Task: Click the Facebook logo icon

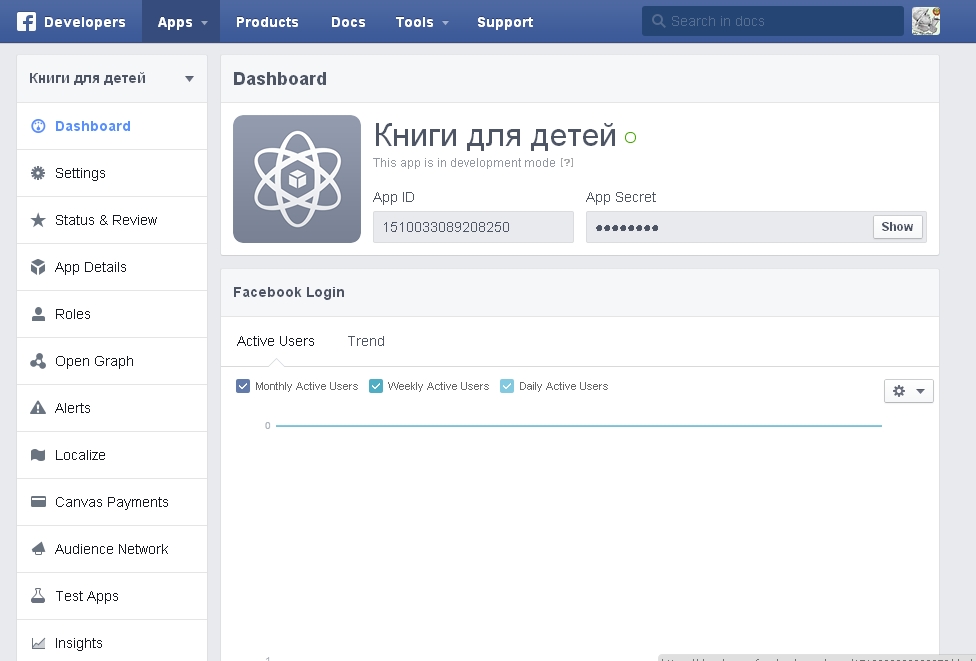Action: tap(26, 22)
